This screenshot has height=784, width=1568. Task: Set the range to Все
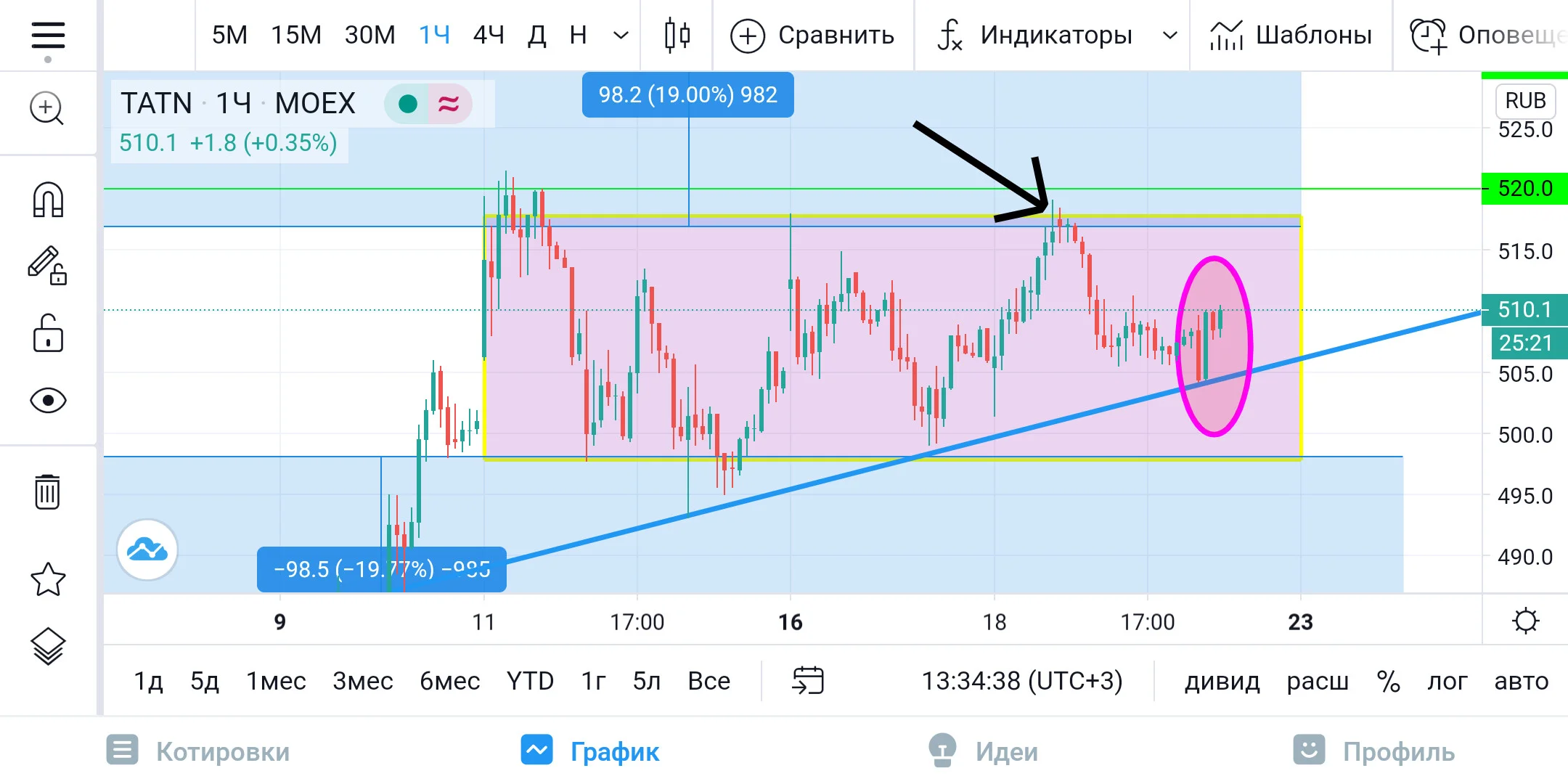(709, 681)
